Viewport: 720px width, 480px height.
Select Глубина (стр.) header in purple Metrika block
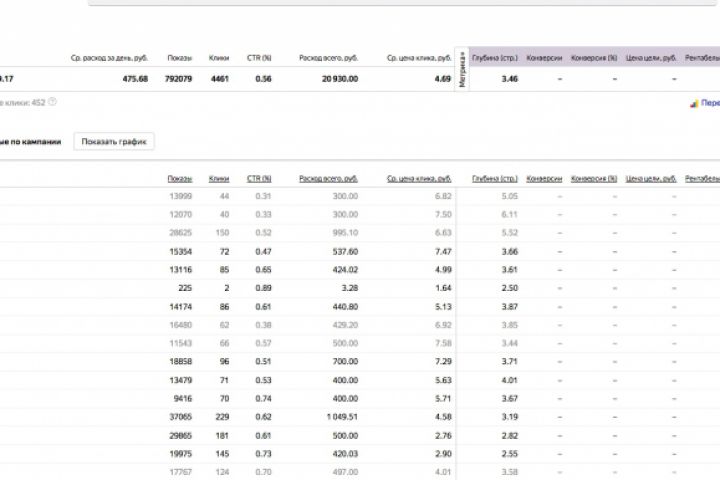tap(495, 58)
